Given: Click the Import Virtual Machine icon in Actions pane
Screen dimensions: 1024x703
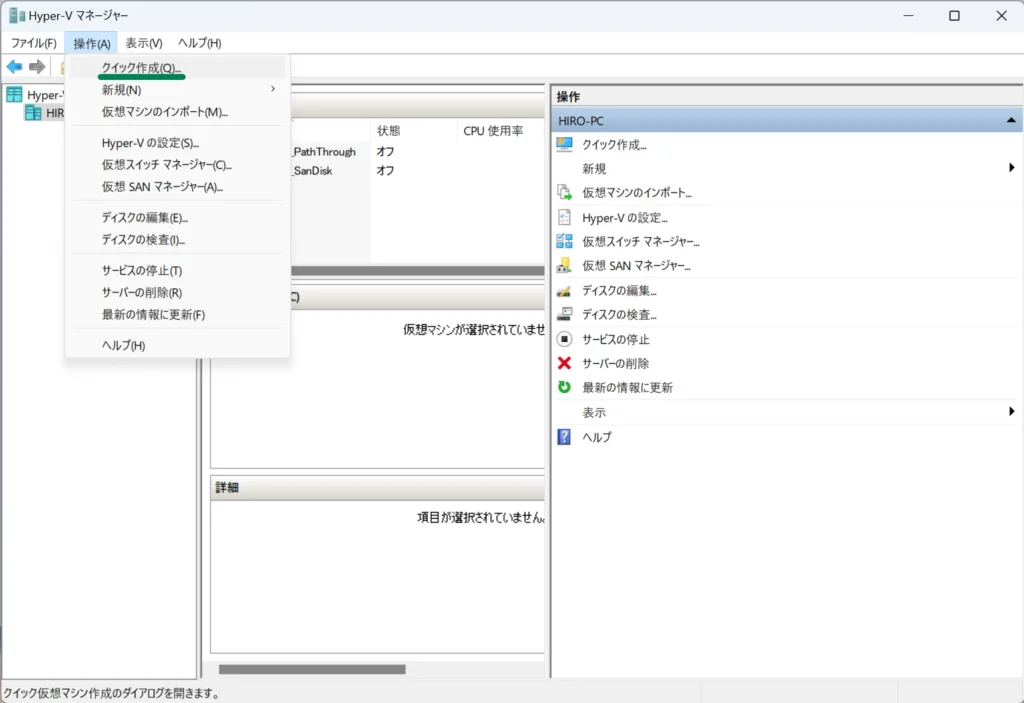Looking at the screenshot, I should (564, 192).
